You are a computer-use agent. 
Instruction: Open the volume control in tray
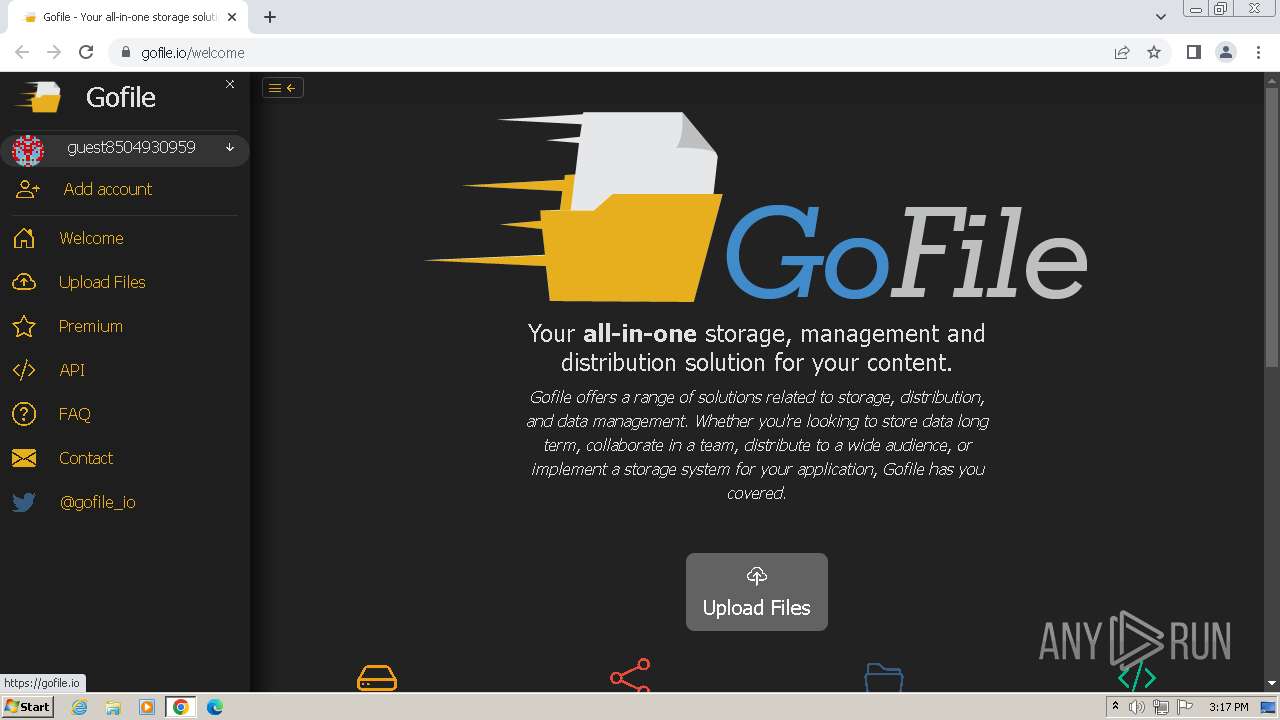click(1137, 707)
